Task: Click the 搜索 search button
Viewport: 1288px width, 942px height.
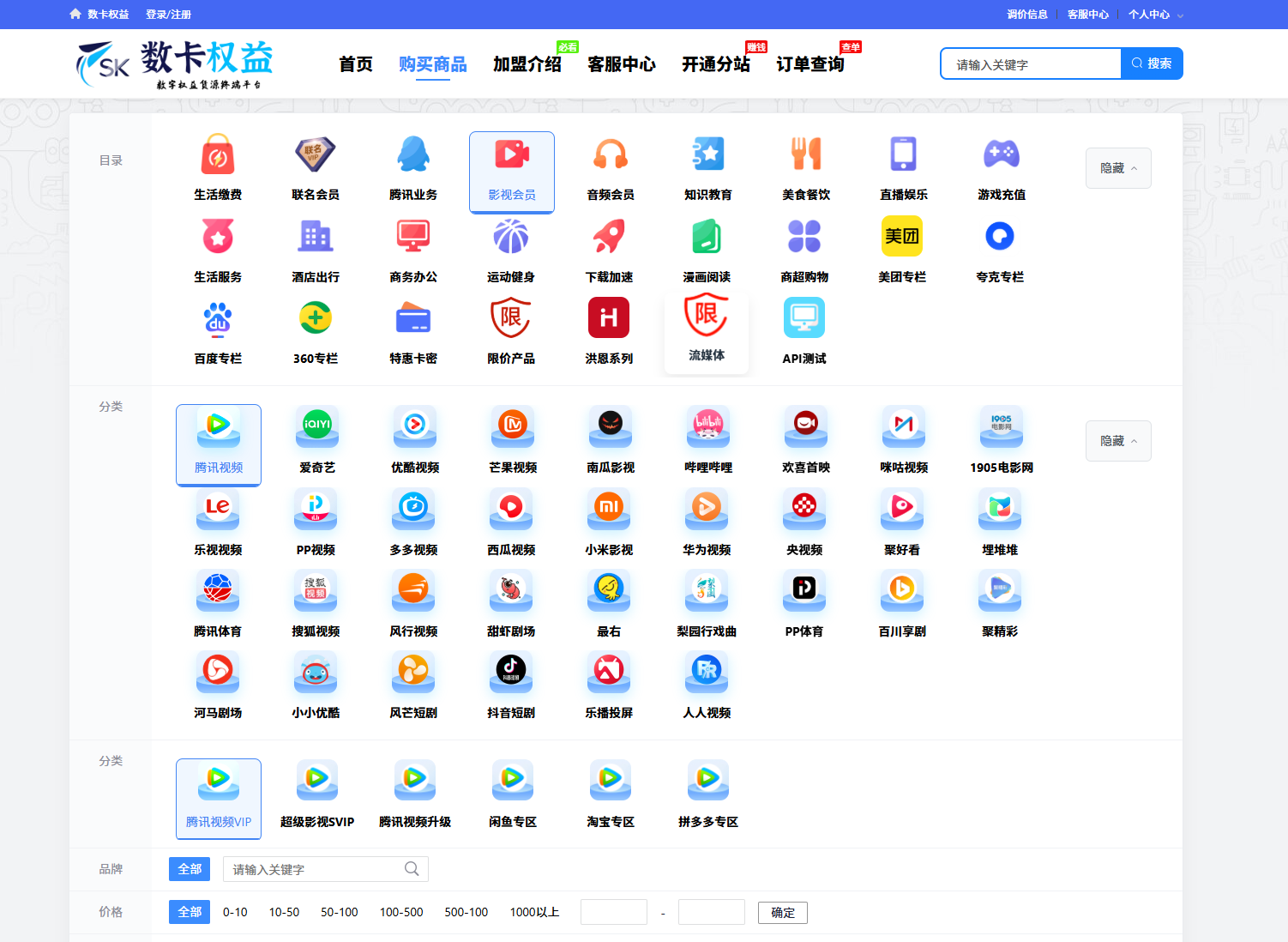Action: click(1152, 63)
